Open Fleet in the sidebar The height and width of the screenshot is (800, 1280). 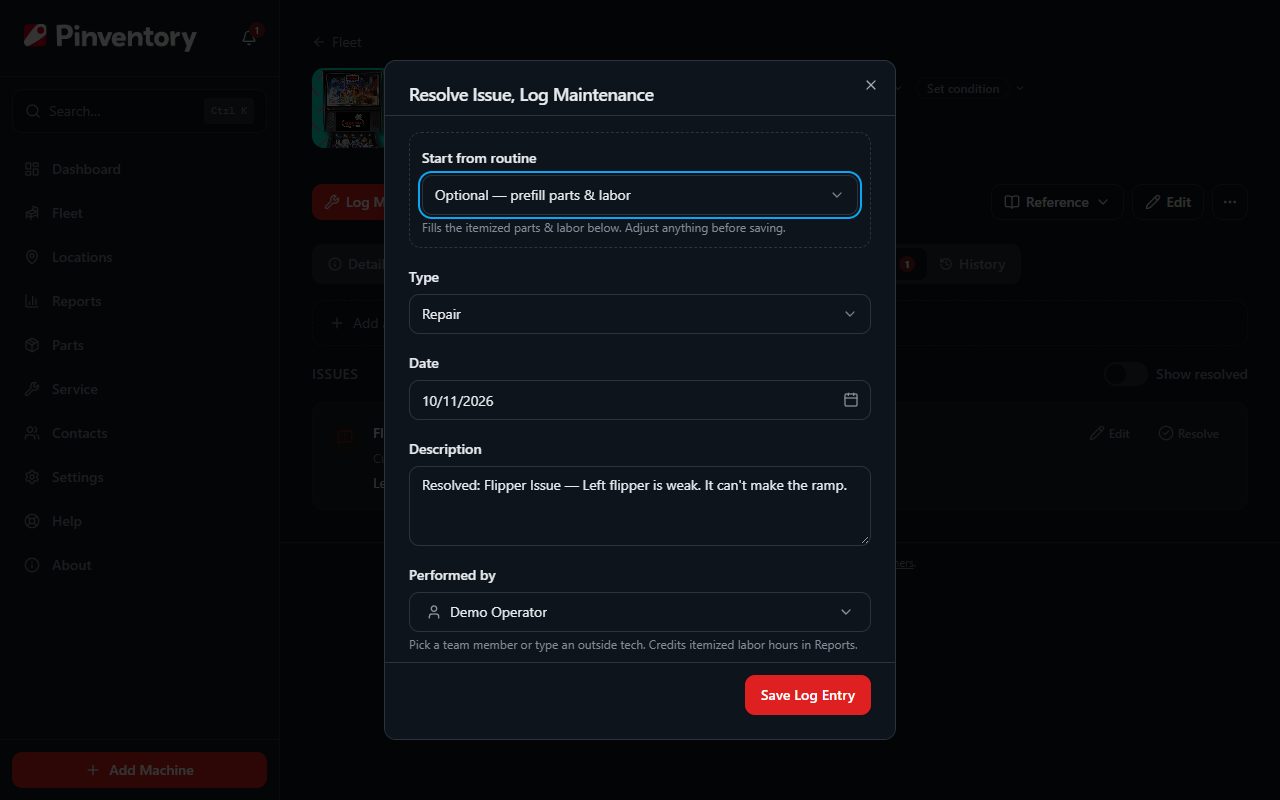point(140,213)
